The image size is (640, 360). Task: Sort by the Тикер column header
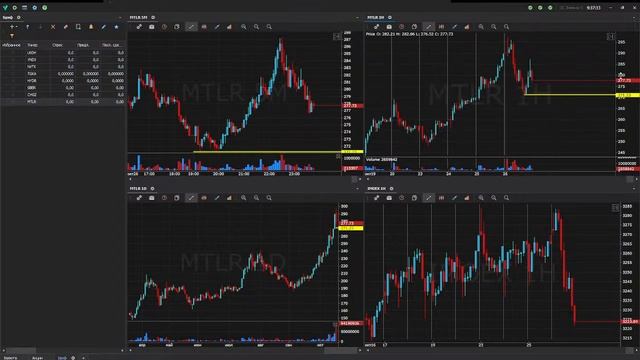point(33,45)
